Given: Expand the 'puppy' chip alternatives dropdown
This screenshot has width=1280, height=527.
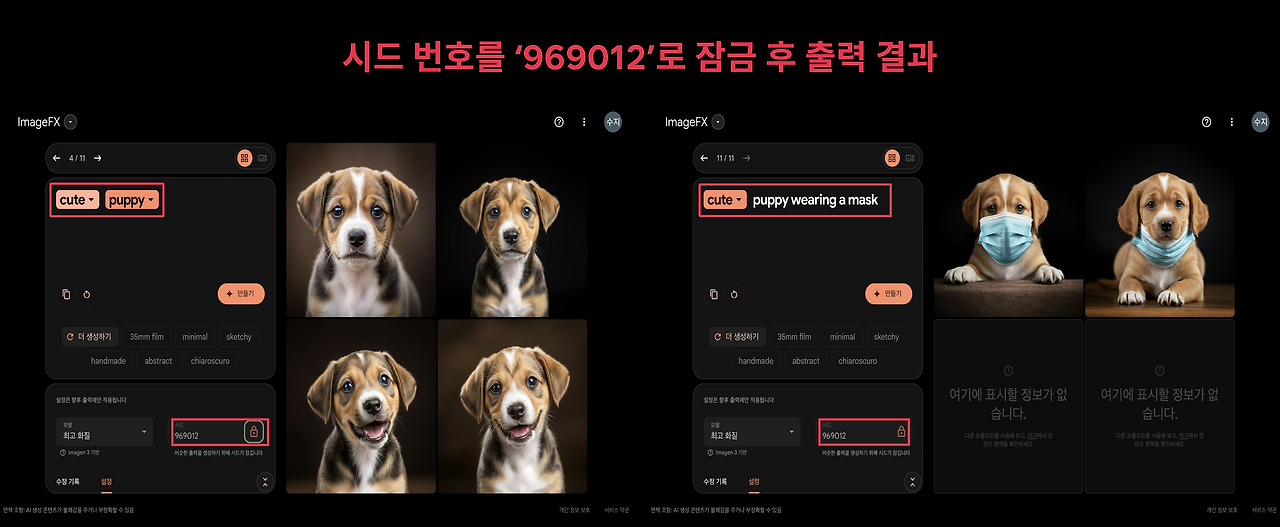Looking at the screenshot, I should tap(132, 200).
